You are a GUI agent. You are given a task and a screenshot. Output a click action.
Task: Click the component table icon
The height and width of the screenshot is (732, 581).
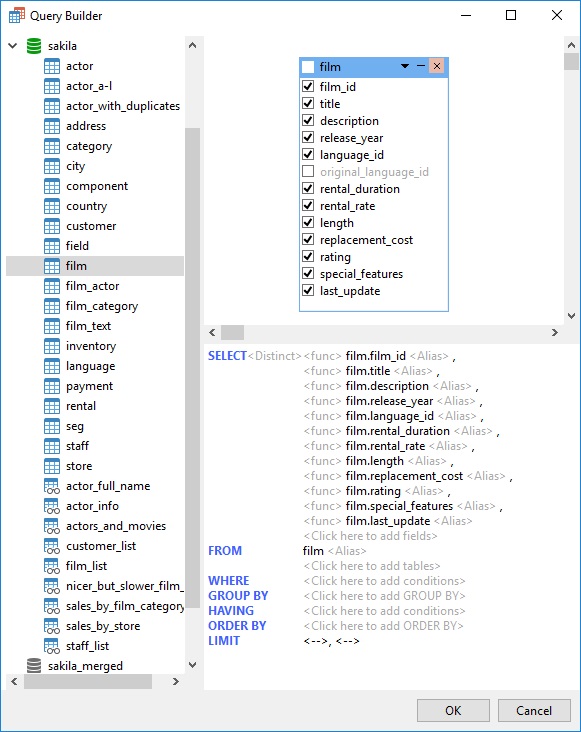52,186
